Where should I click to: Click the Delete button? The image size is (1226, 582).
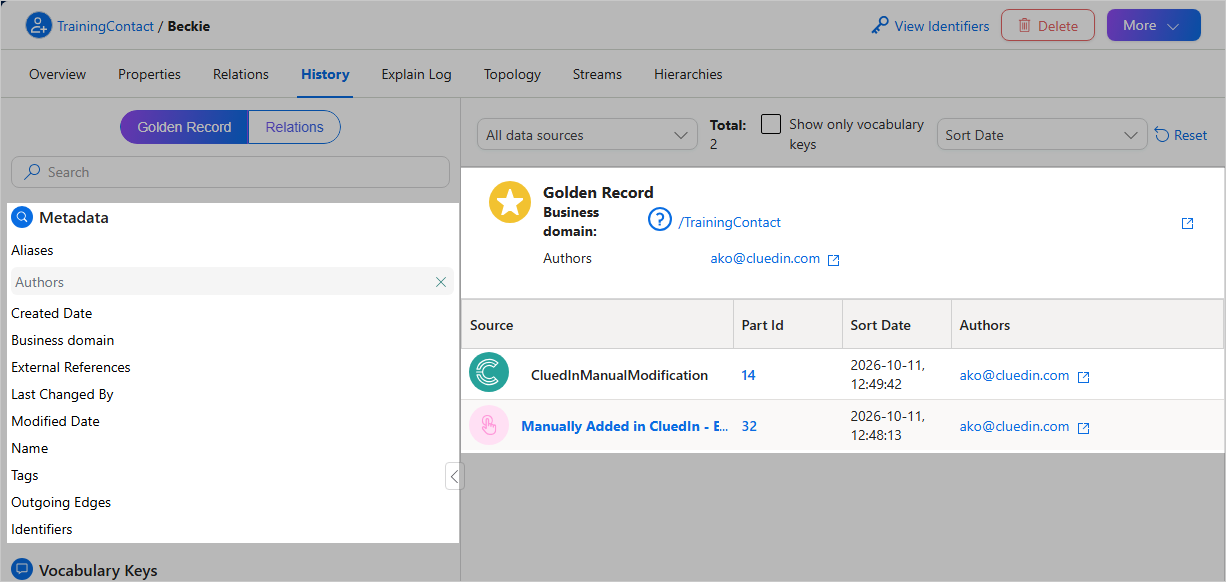(x=1048, y=26)
